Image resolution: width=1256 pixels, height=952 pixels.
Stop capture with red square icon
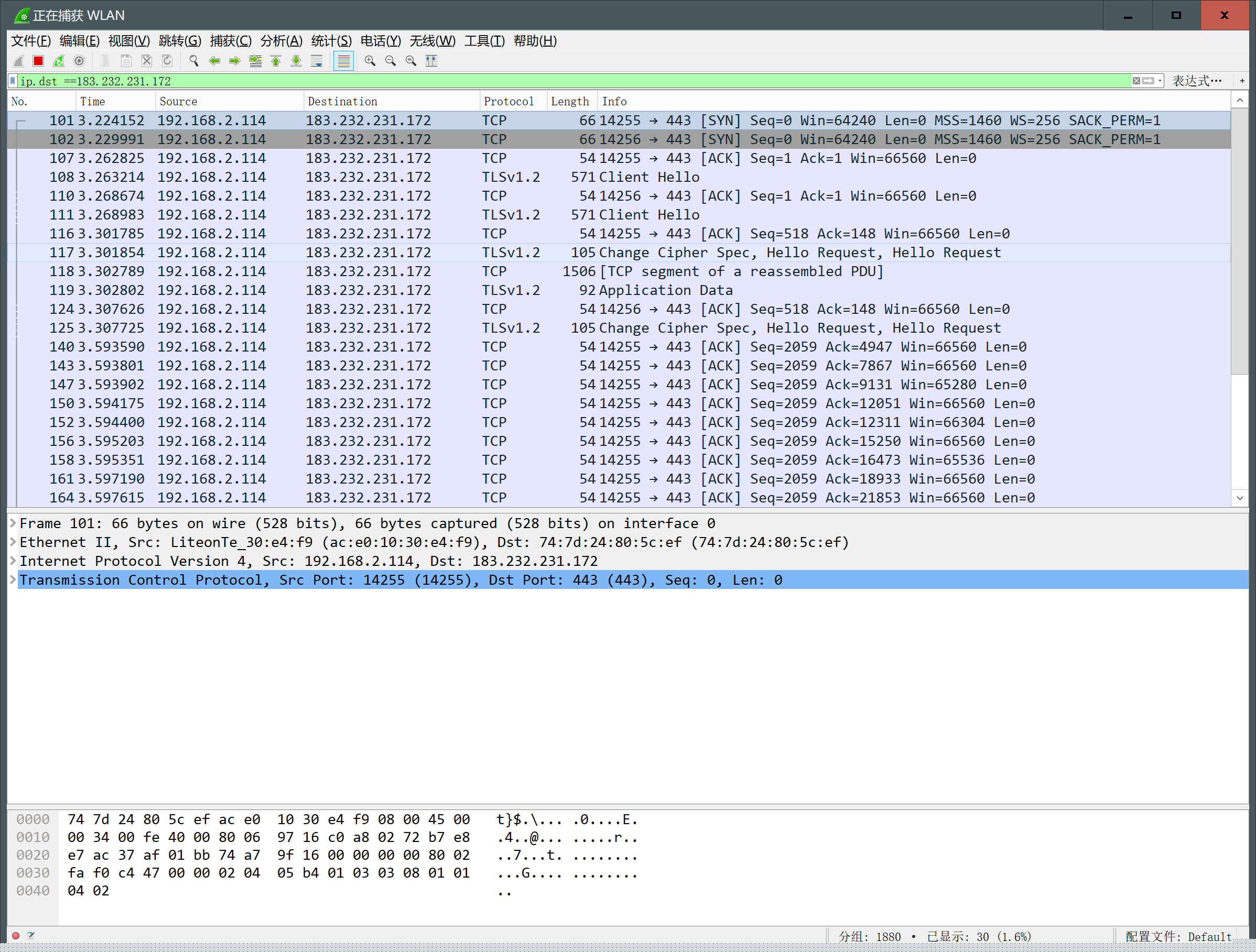[38, 61]
